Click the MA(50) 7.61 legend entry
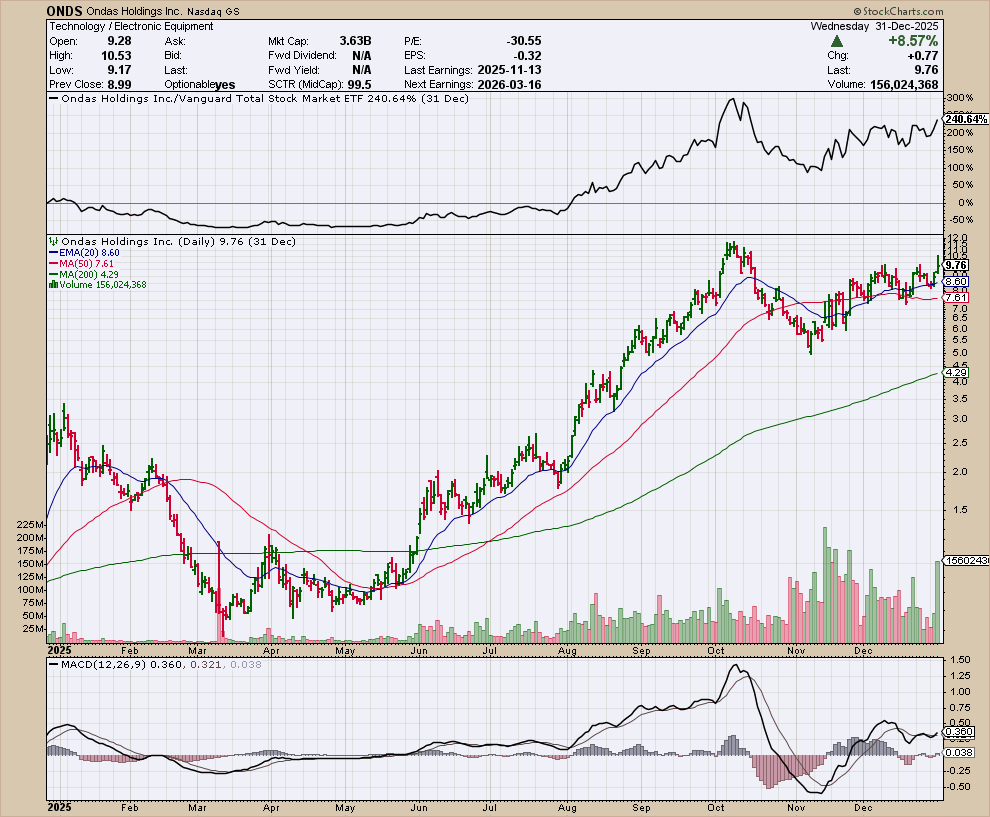Viewport: 990px width, 817px height. [82, 263]
